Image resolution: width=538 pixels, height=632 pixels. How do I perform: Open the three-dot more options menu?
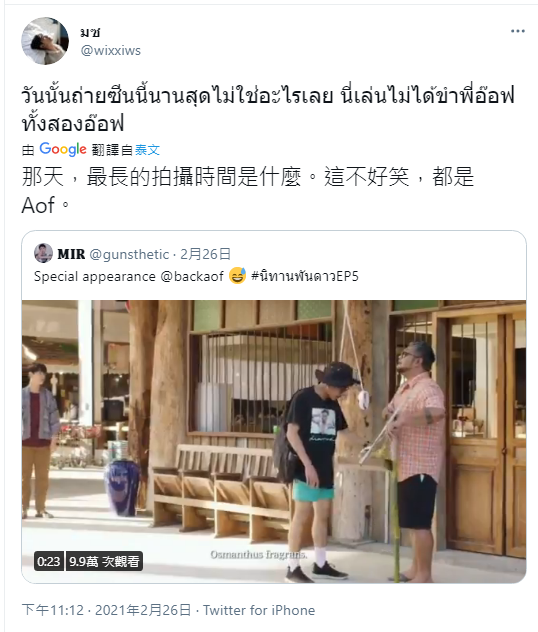pyautogui.click(x=517, y=31)
